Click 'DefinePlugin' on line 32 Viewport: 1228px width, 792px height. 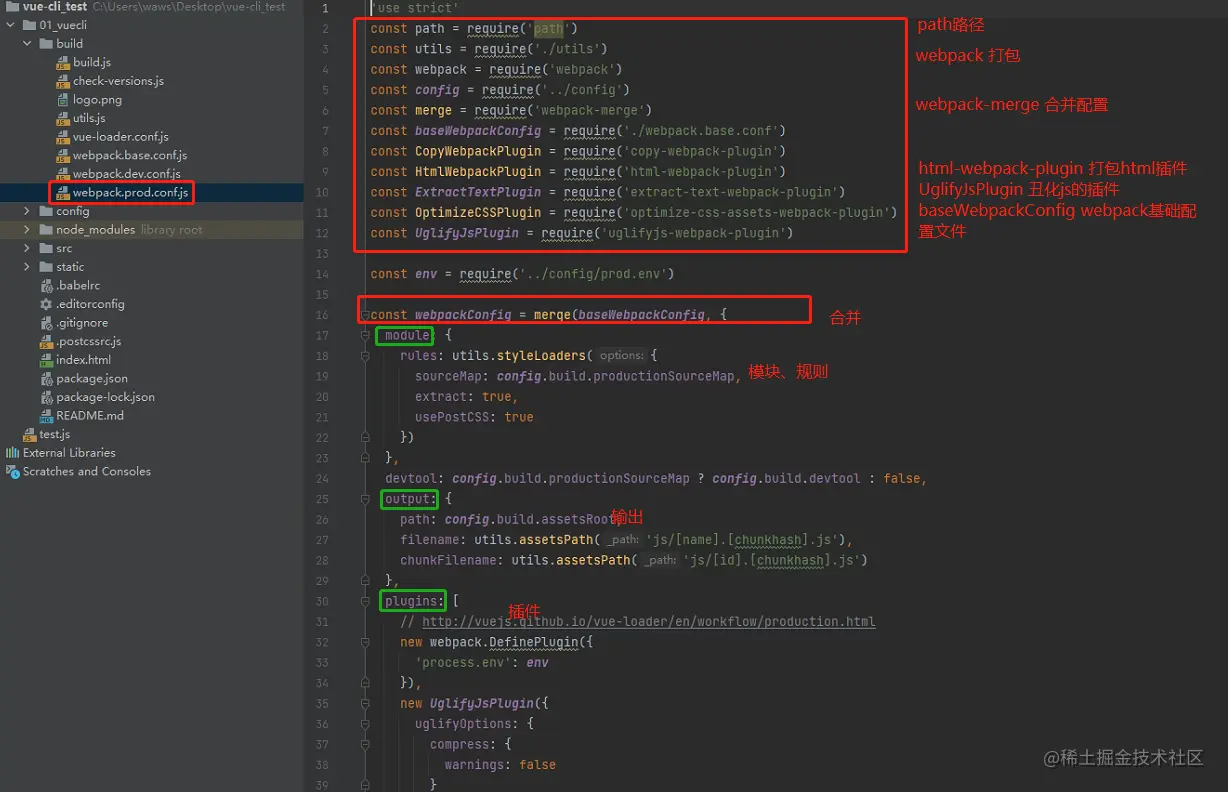click(x=534, y=642)
